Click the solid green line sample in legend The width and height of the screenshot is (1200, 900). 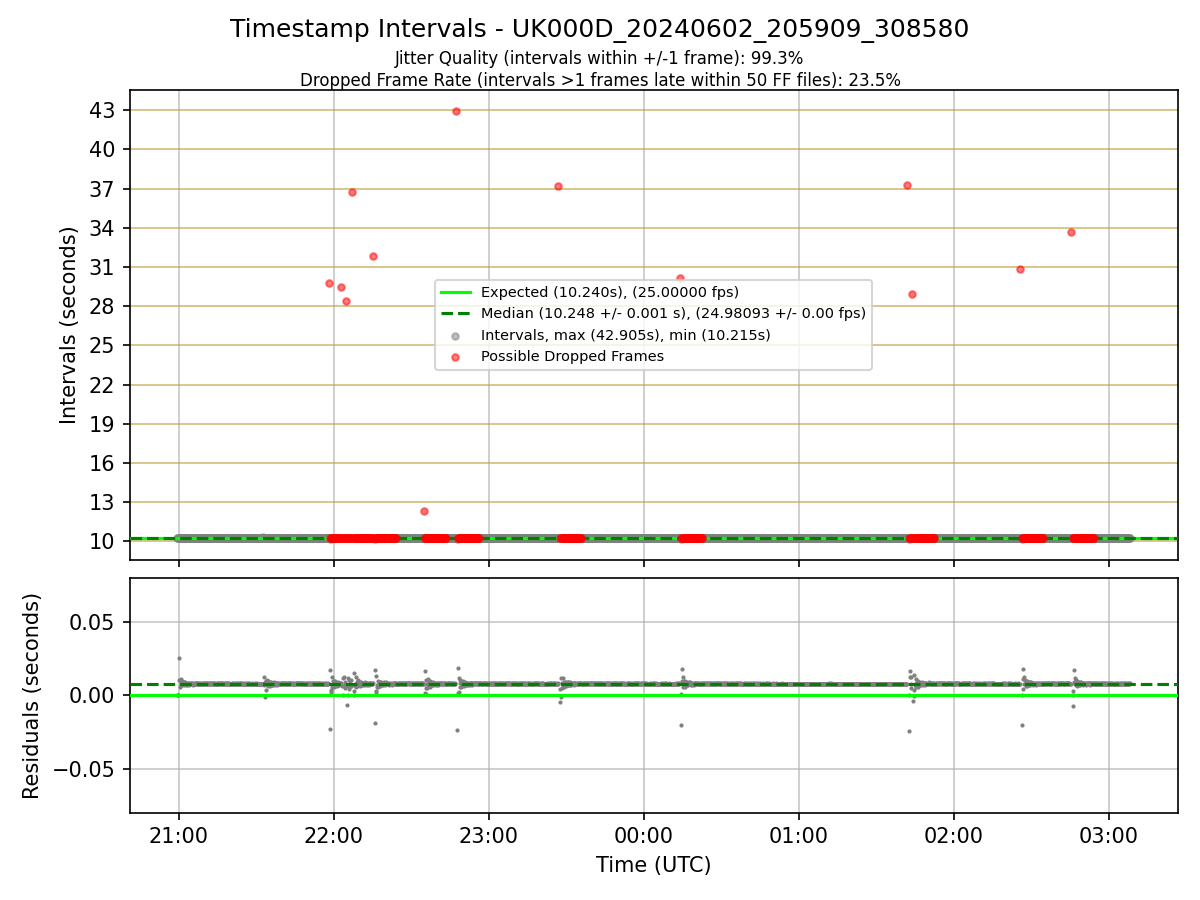[x=456, y=293]
